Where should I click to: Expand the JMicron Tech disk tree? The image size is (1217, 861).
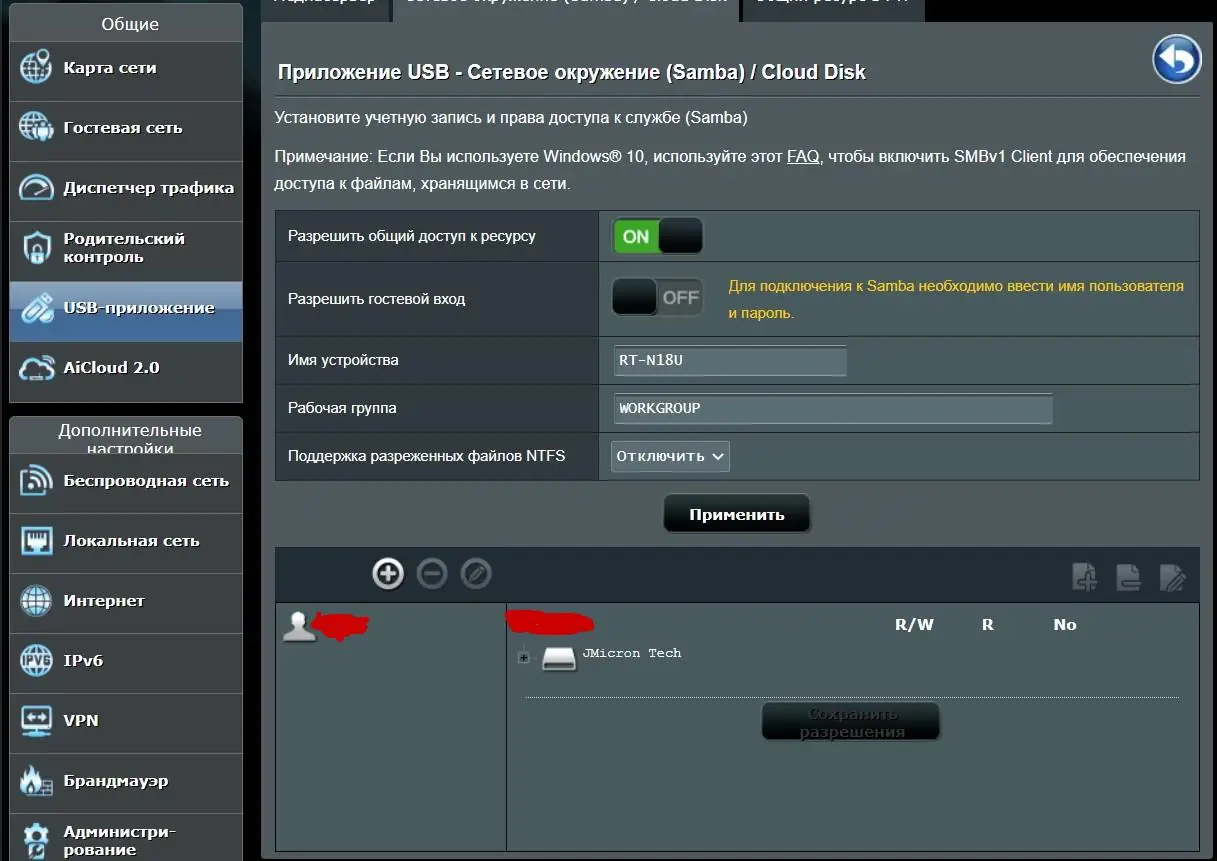tap(523, 658)
